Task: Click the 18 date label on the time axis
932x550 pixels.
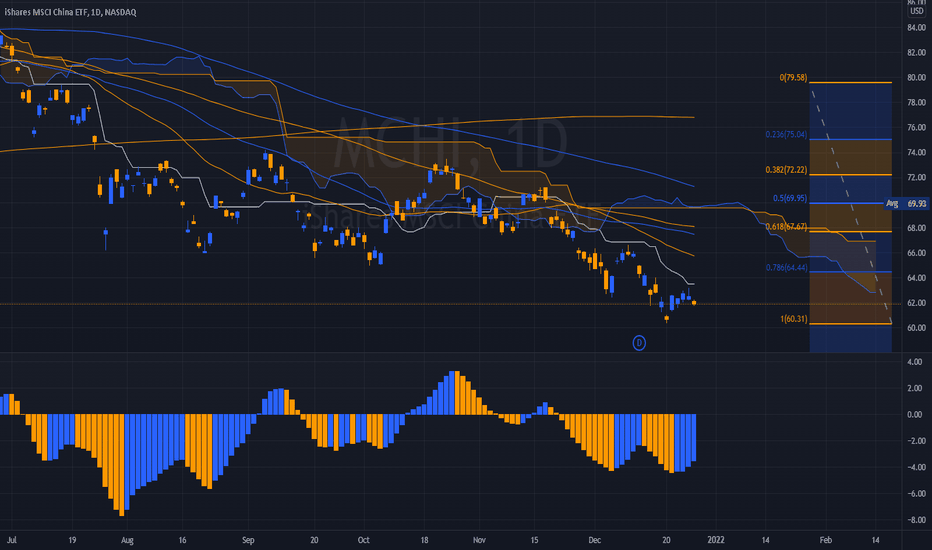Action: coord(424,540)
